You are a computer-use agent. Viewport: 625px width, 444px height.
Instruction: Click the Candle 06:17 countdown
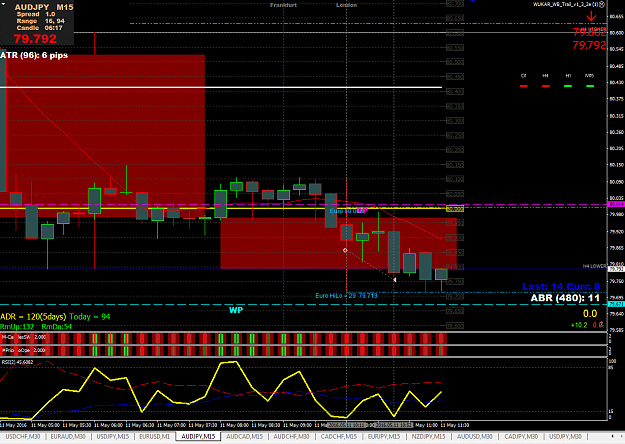click(x=39, y=28)
